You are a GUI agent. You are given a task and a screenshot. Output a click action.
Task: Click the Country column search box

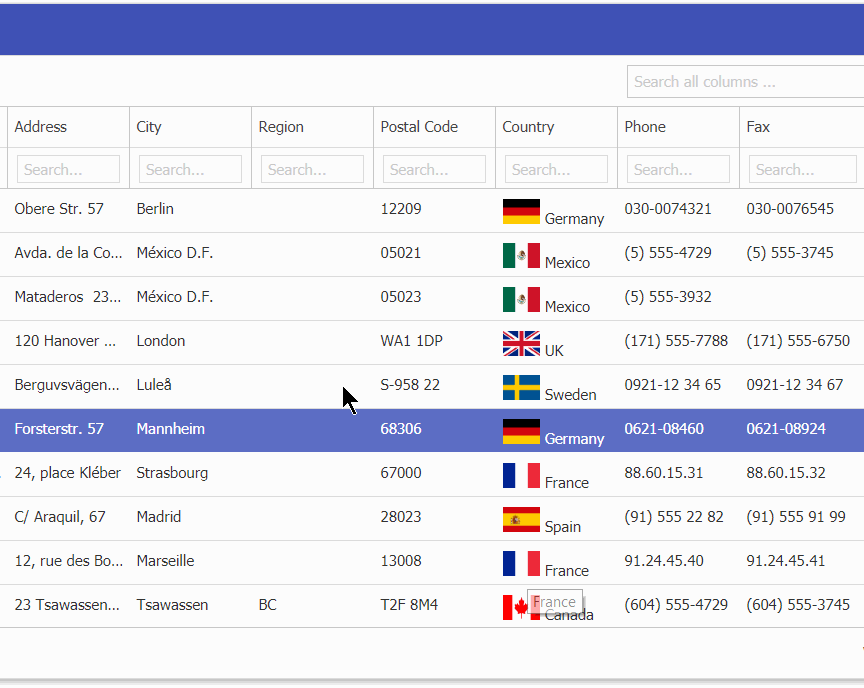click(x=556, y=170)
